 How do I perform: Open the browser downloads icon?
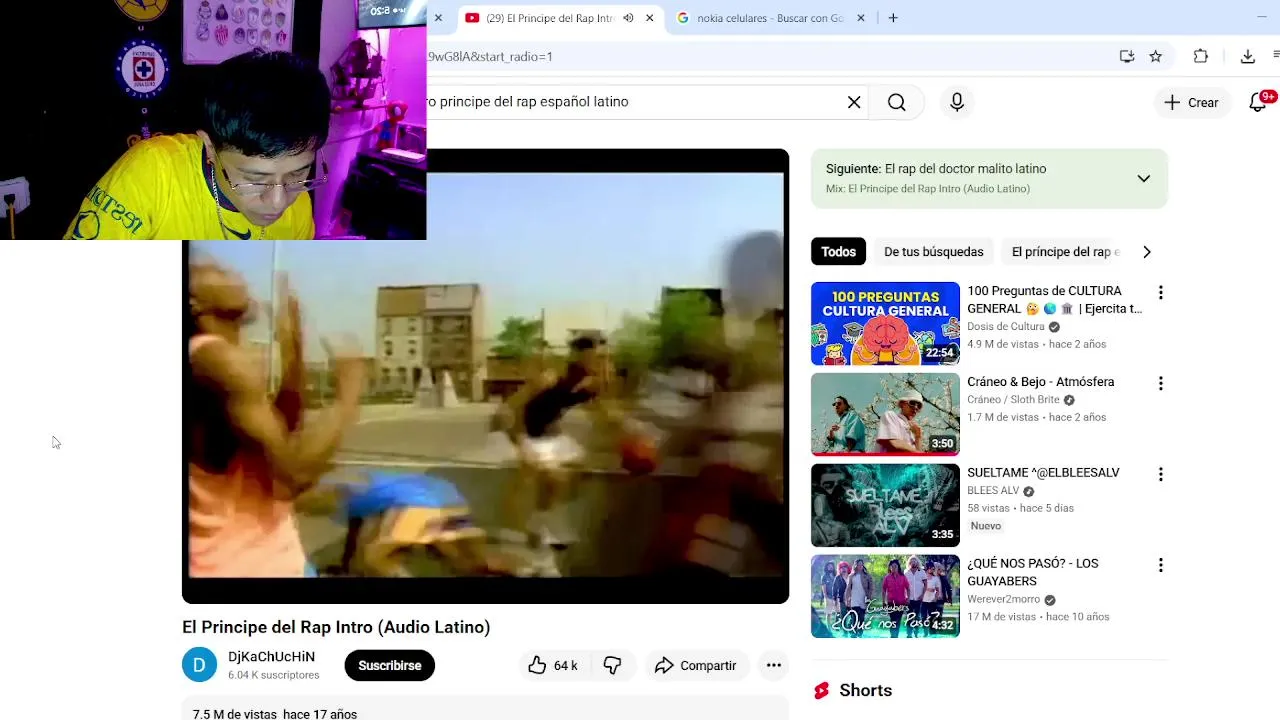(x=1248, y=57)
